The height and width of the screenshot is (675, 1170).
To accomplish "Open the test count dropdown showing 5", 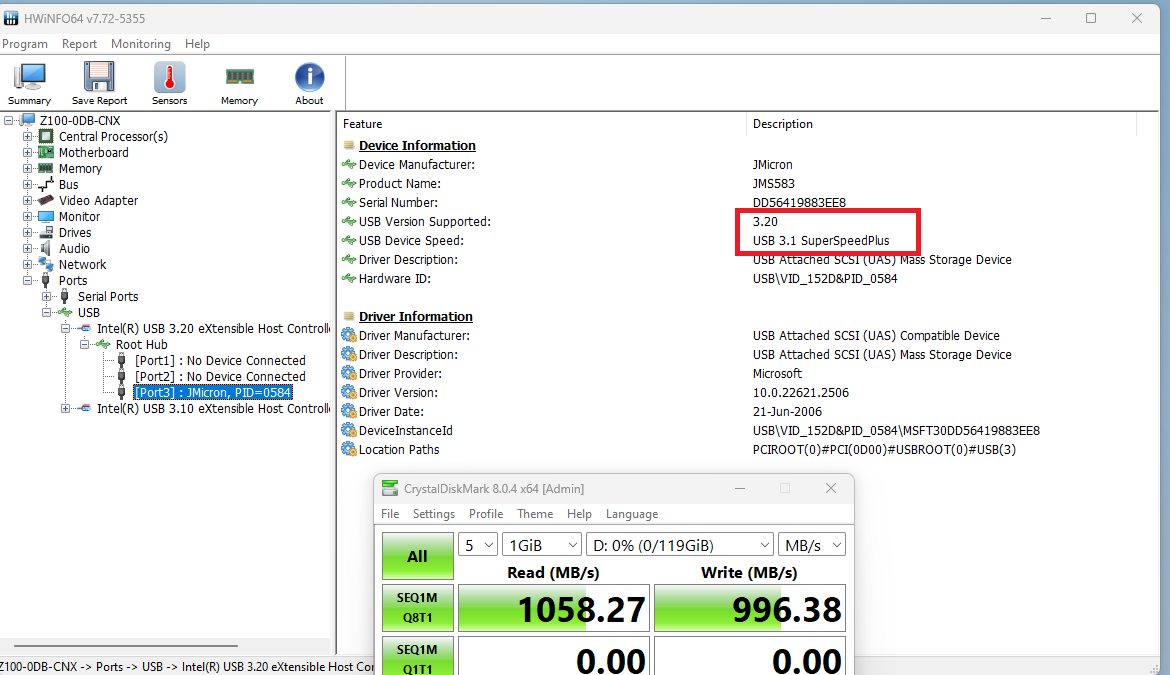I will point(478,545).
